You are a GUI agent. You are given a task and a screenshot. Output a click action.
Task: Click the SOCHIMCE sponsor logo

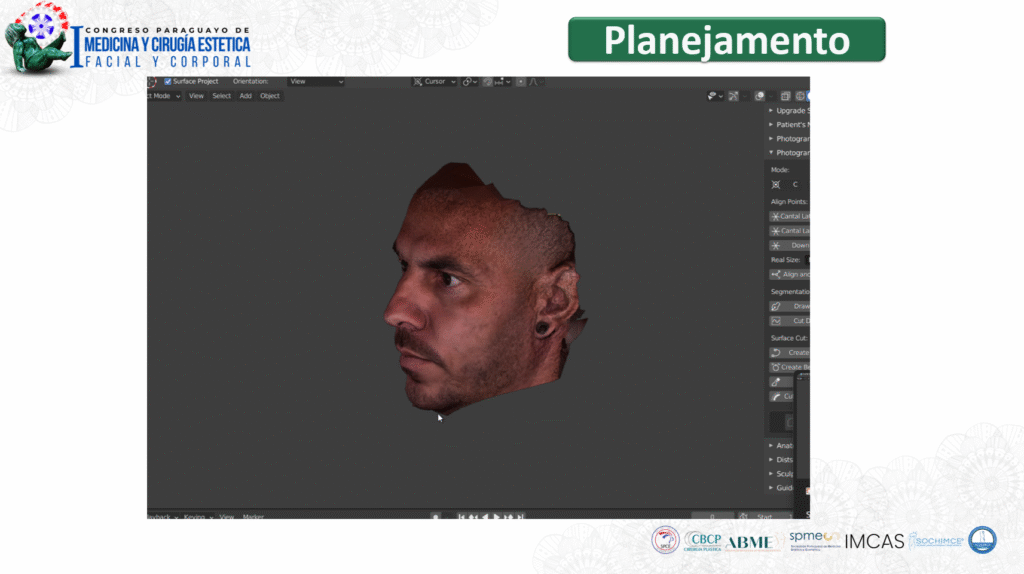[936, 541]
